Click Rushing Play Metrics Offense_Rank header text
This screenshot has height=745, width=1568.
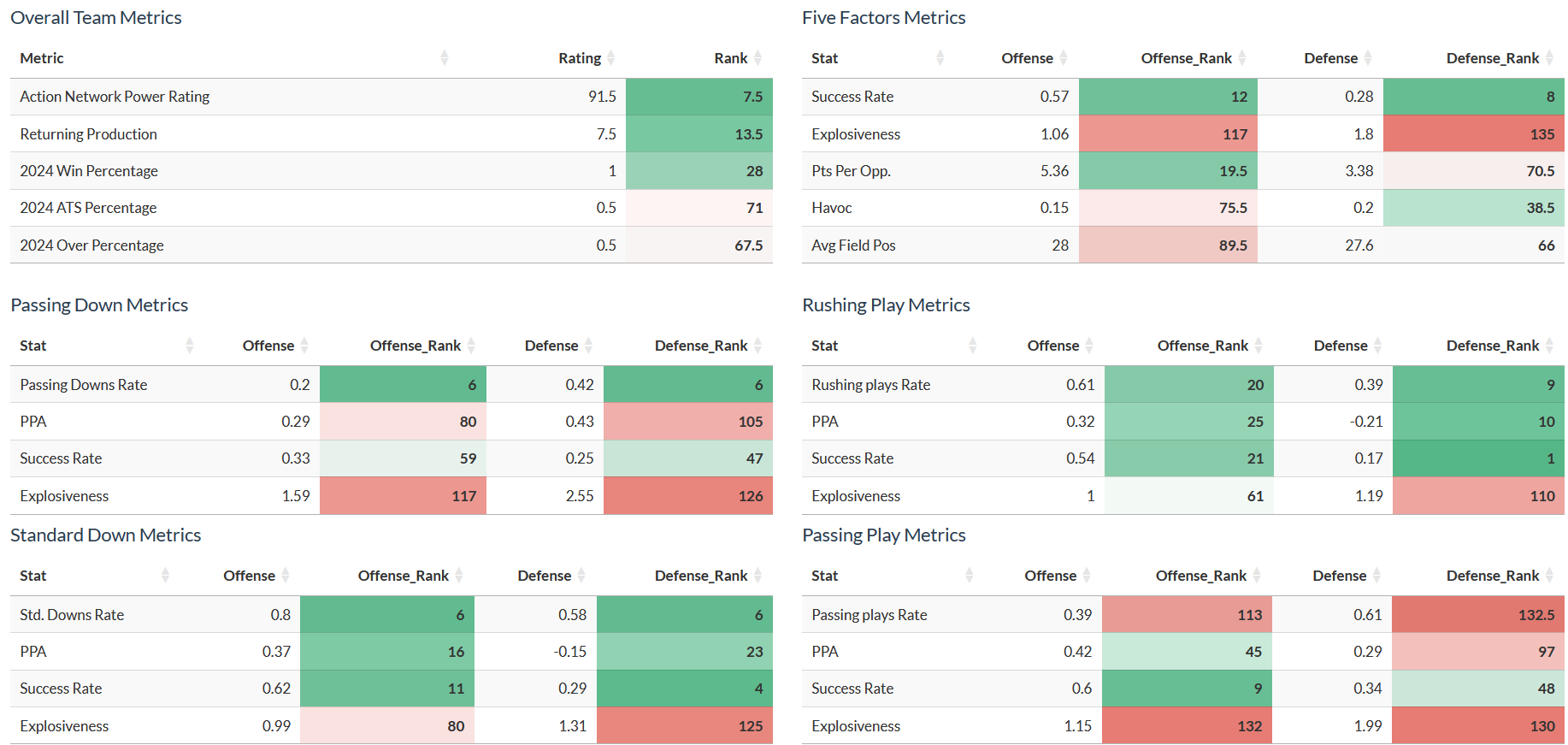click(x=1202, y=346)
